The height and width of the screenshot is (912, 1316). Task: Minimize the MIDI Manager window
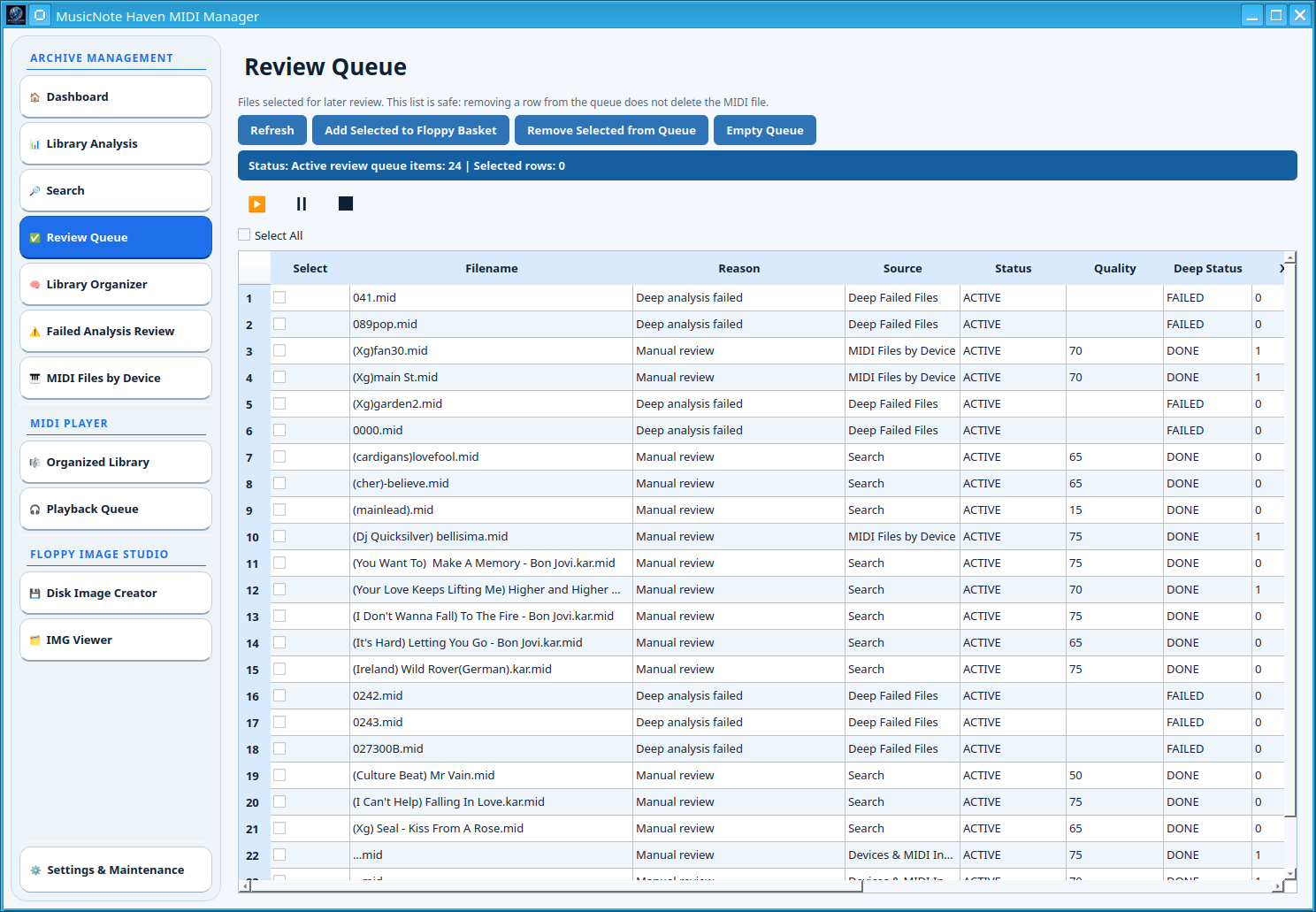(x=1252, y=15)
